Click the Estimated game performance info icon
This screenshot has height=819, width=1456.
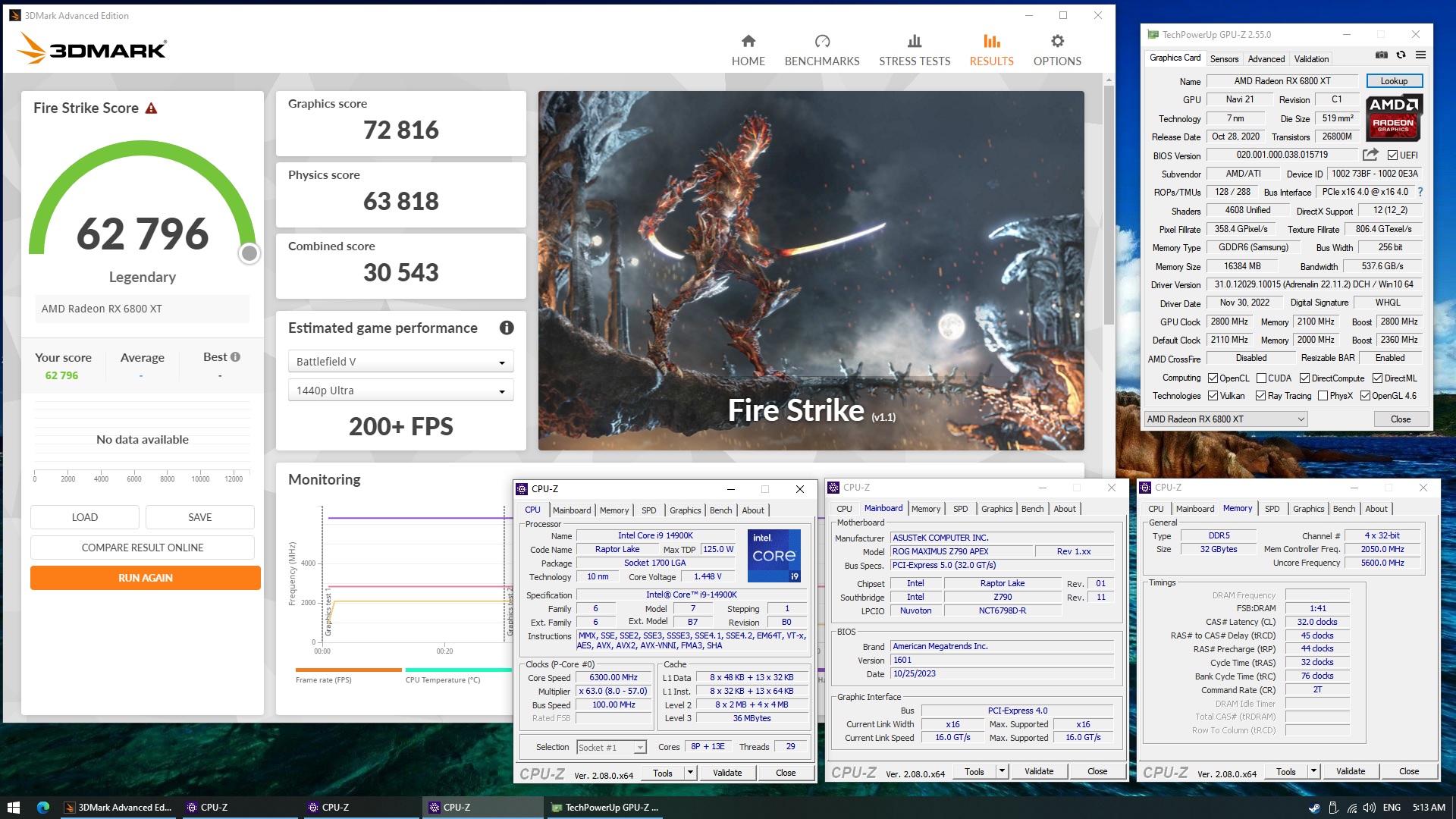[507, 328]
